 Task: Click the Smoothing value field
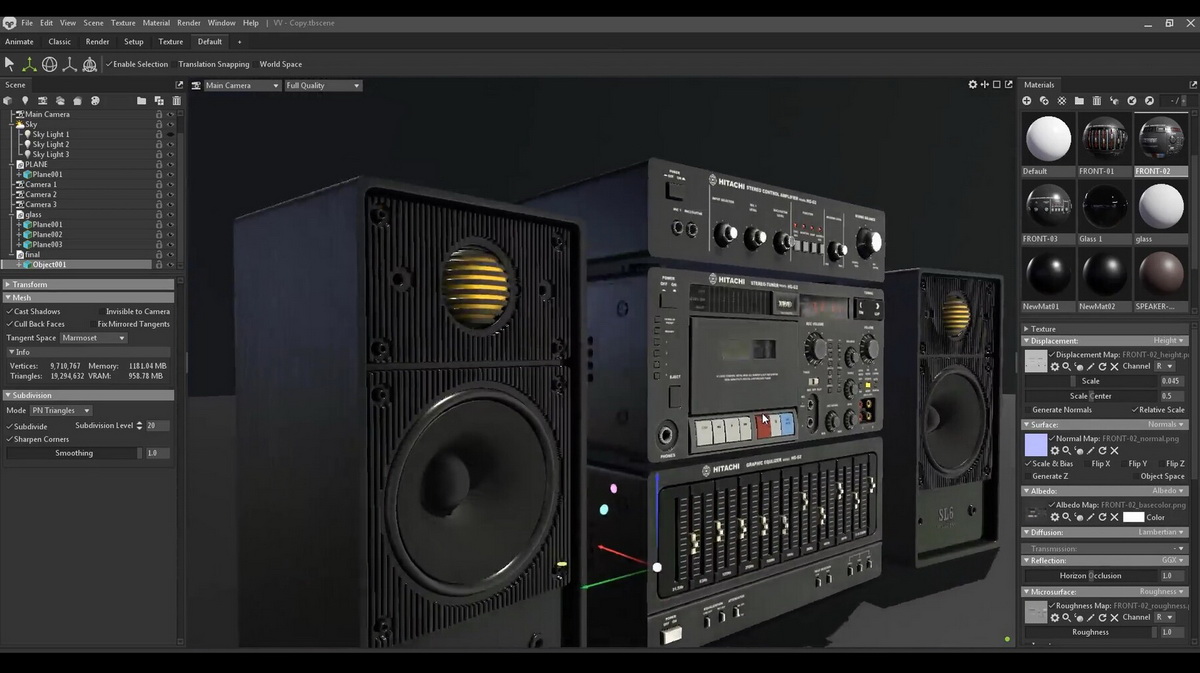[157, 453]
